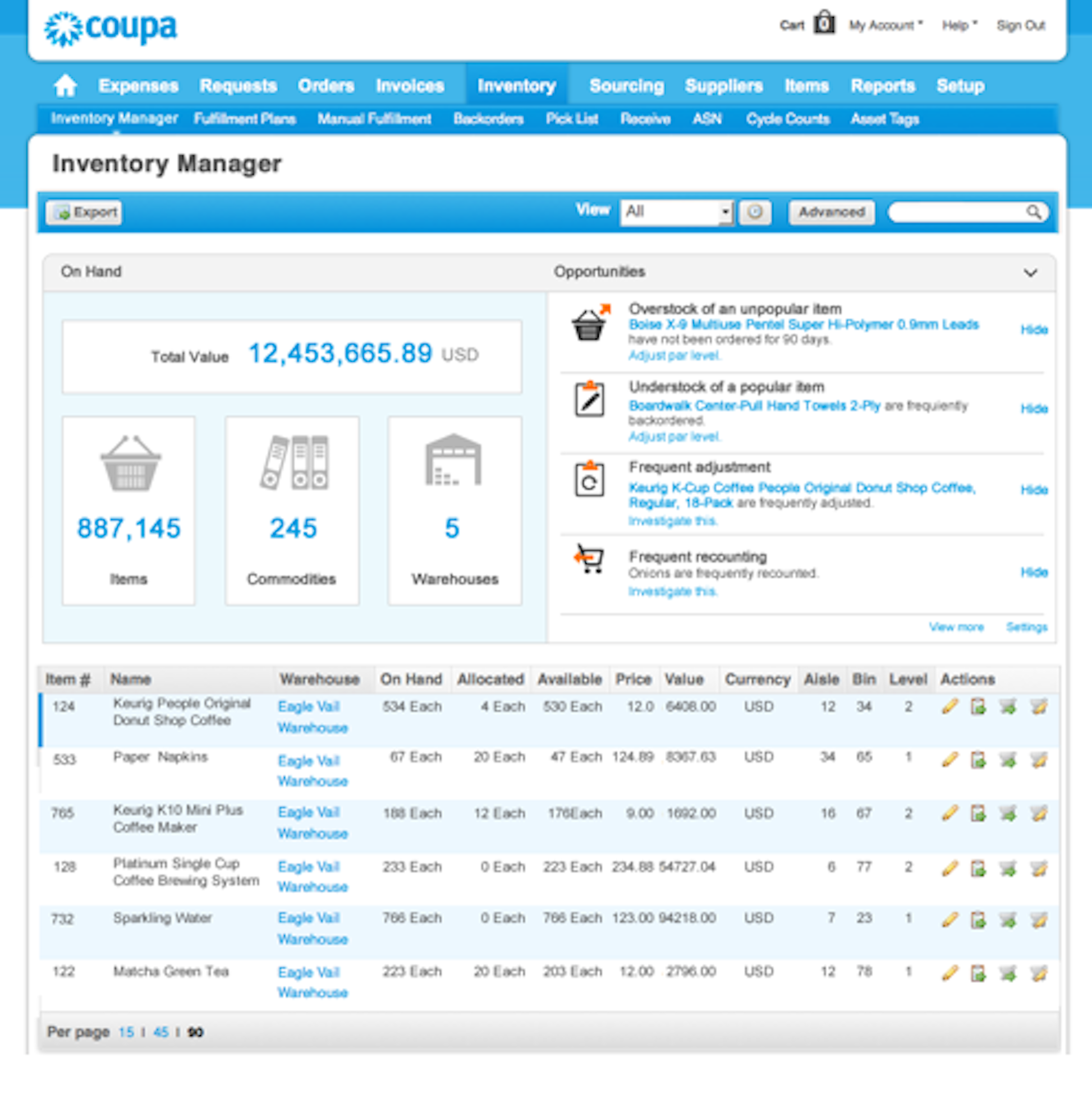This screenshot has height=1103, width=1092.
Task: Switch to the Sourcing tab
Action: point(626,86)
